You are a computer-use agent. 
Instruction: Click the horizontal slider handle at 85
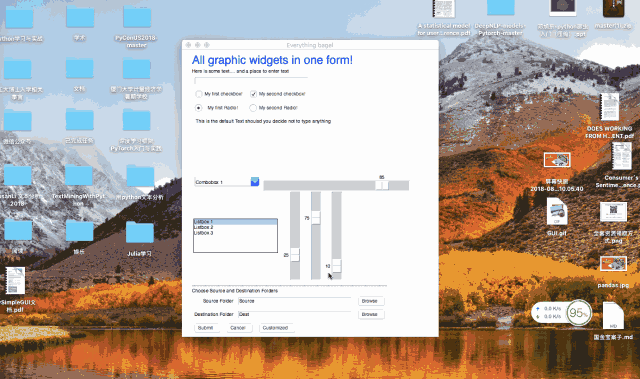[382, 186]
